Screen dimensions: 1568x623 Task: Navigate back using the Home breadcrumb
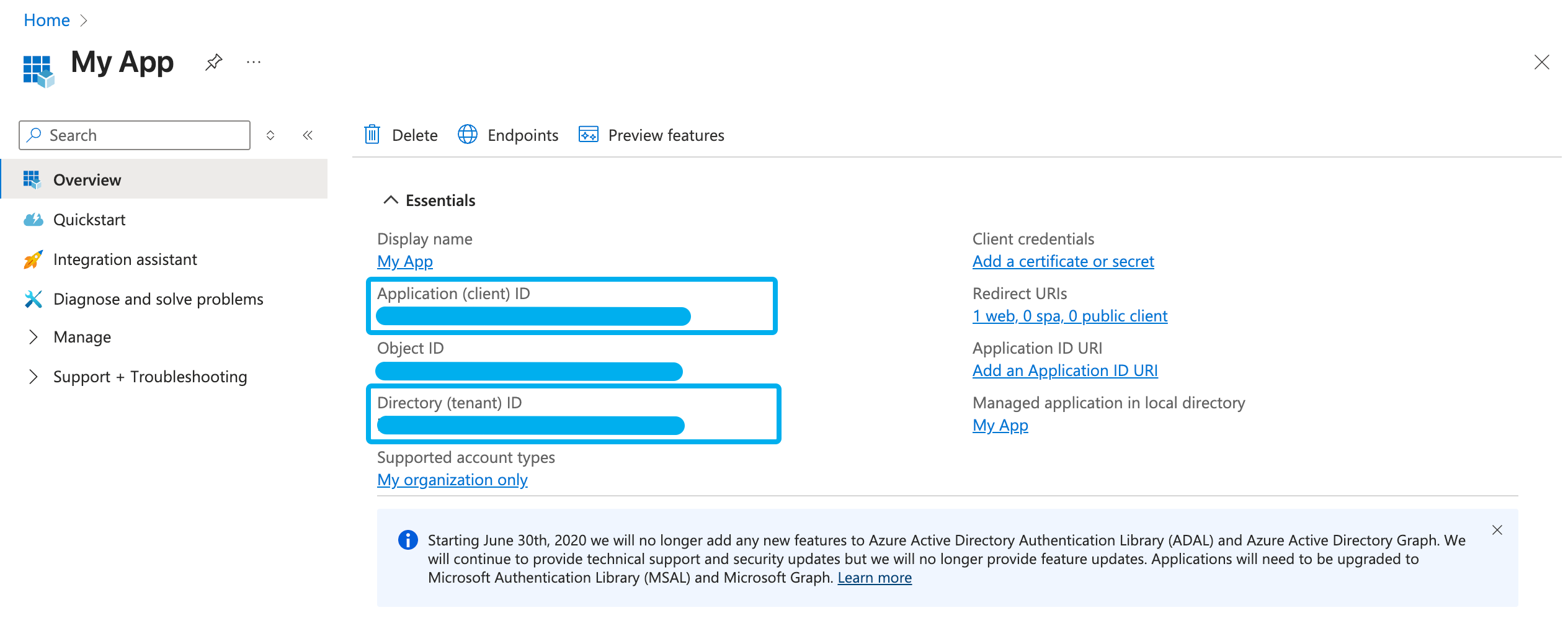(47, 19)
